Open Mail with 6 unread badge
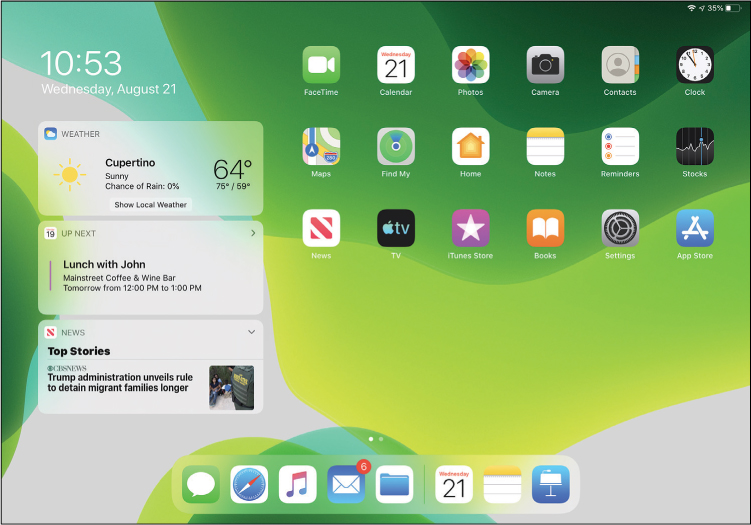This screenshot has height=525, width=751. click(x=346, y=485)
